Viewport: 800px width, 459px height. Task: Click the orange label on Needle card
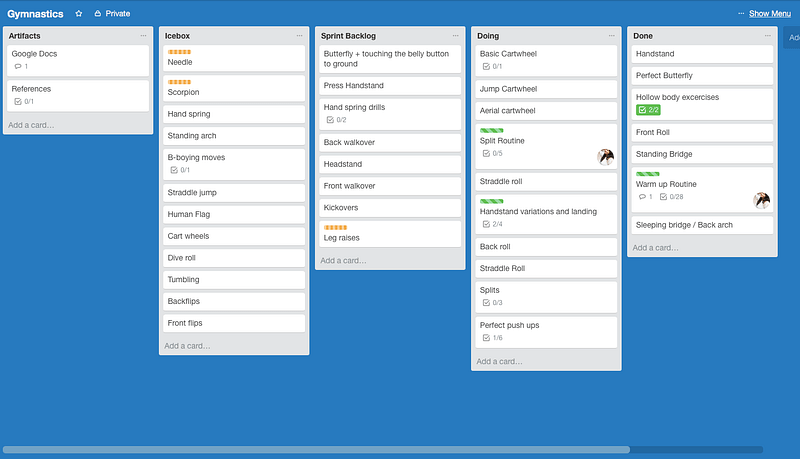tap(179, 52)
